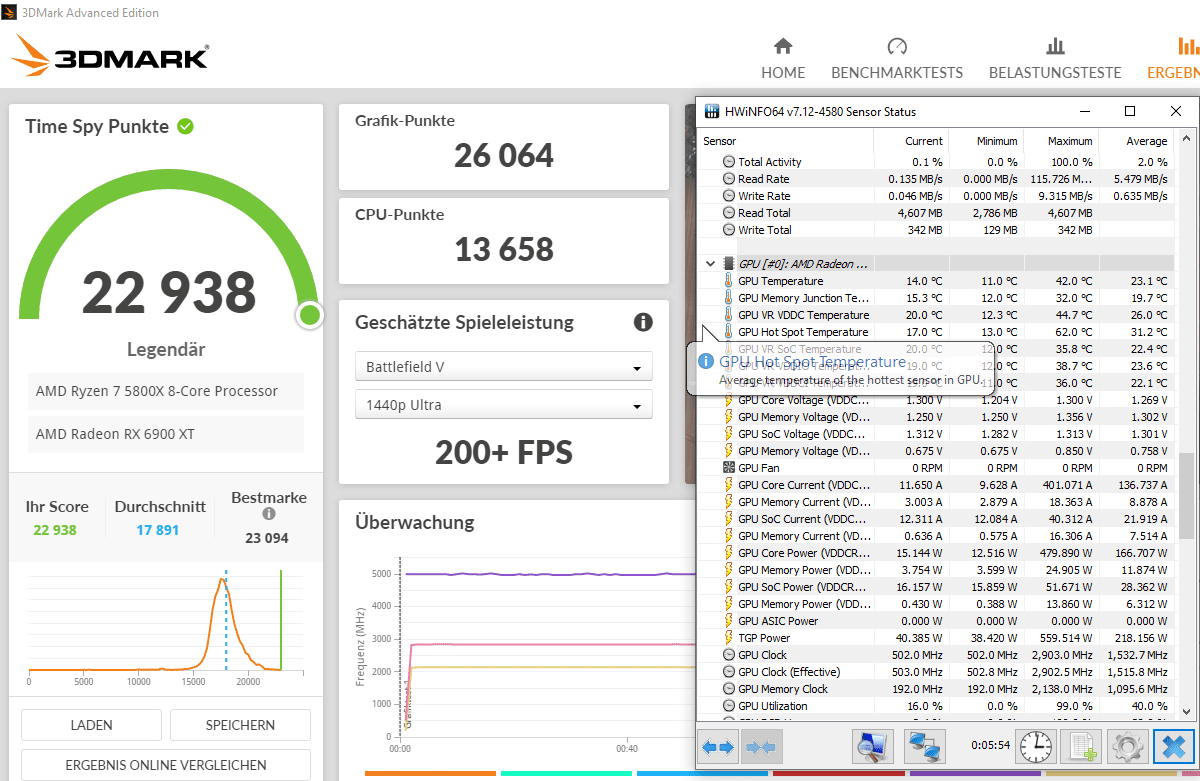
Task: Click the green checkmark next to Time Spy Punkte
Action: coord(185,126)
